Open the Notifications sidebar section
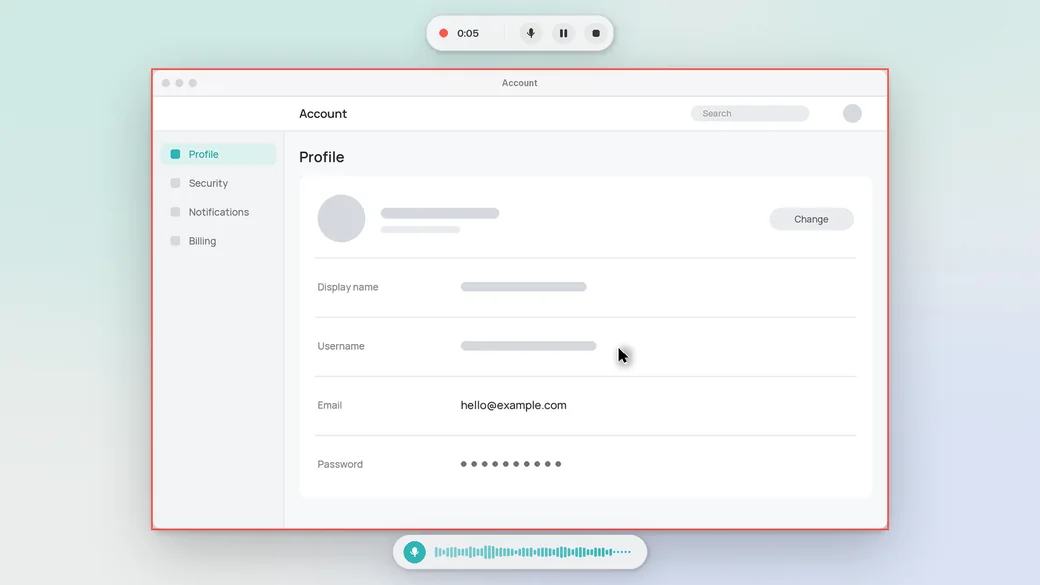 pyautogui.click(x=218, y=212)
